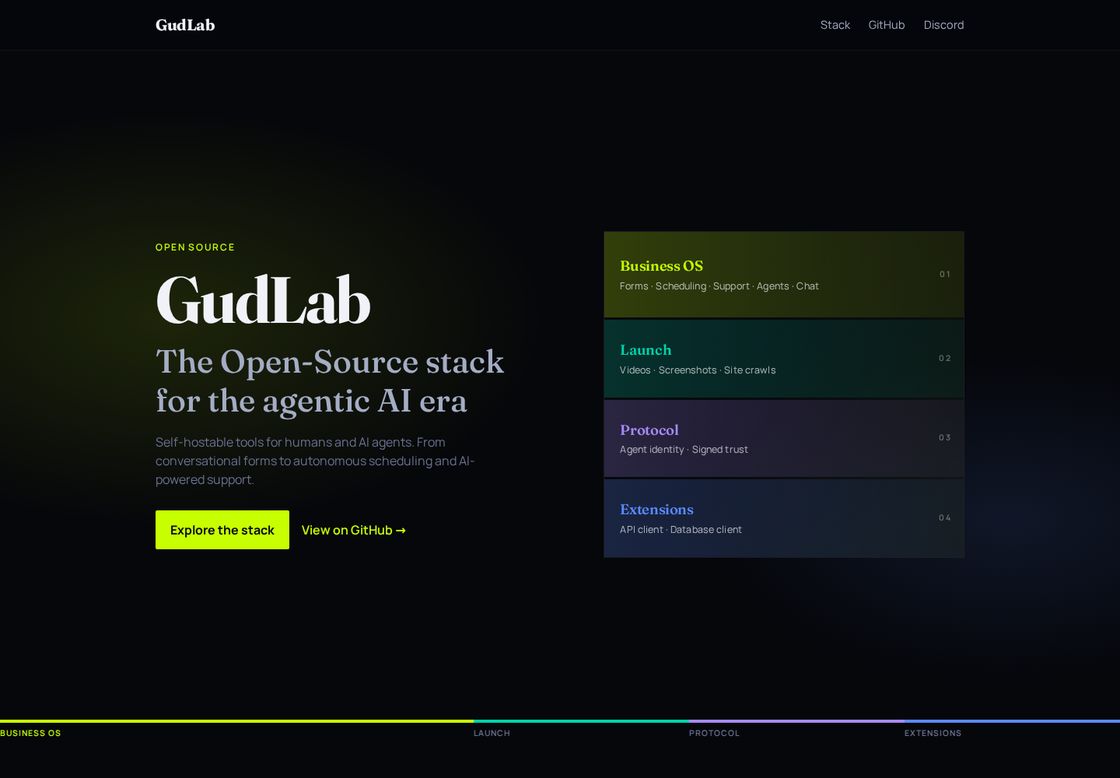Viewport: 1120px width, 778px height.
Task: Jump to LAUNCH section in bottom bar
Action: pyautogui.click(x=491, y=733)
